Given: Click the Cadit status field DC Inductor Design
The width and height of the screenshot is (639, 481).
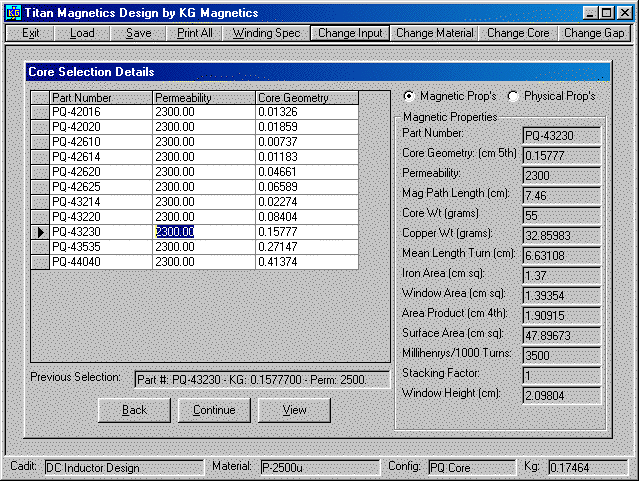Looking at the screenshot, I should pos(124,468).
